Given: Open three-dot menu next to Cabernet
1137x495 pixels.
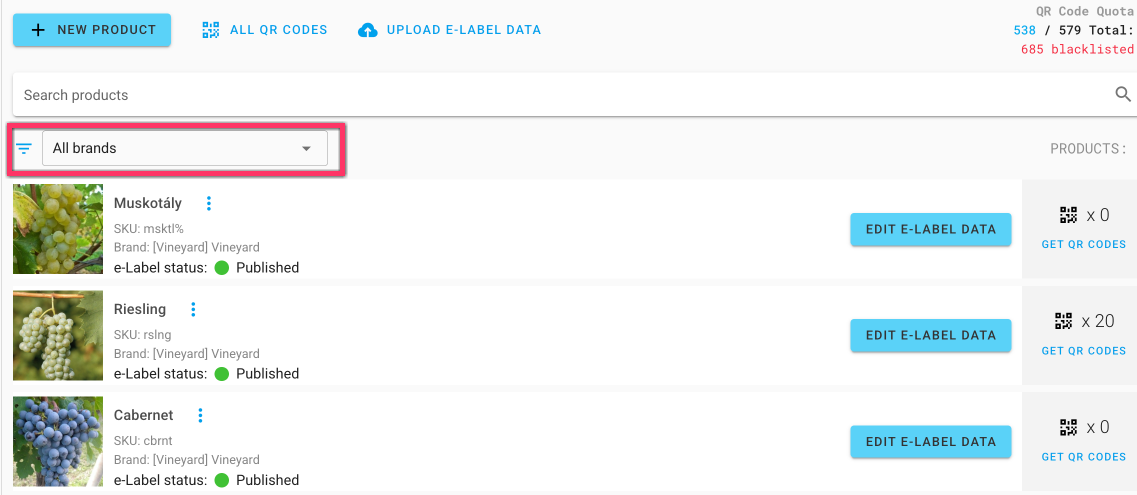Looking at the screenshot, I should 201,415.
